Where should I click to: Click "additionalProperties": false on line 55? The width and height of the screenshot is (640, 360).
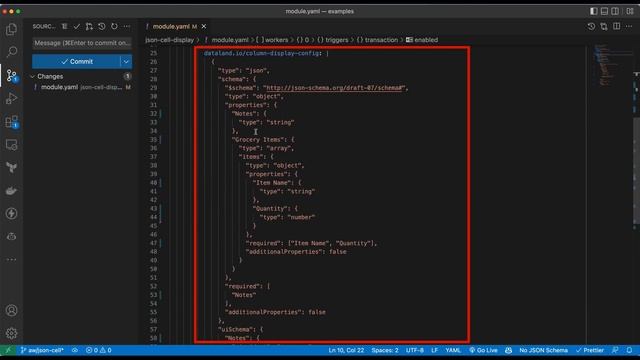(x=276, y=312)
